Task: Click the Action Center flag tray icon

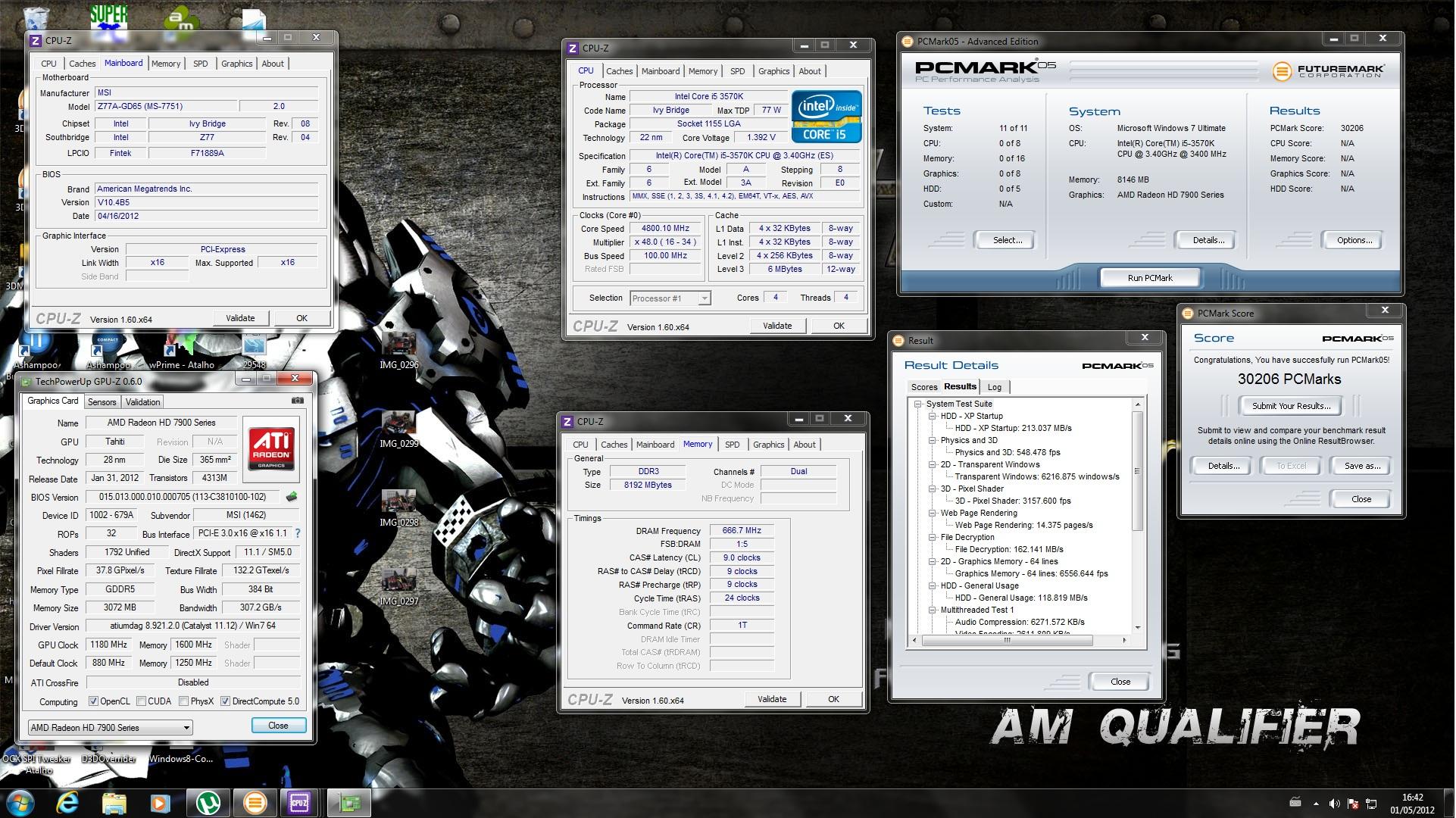Action: click(1352, 803)
